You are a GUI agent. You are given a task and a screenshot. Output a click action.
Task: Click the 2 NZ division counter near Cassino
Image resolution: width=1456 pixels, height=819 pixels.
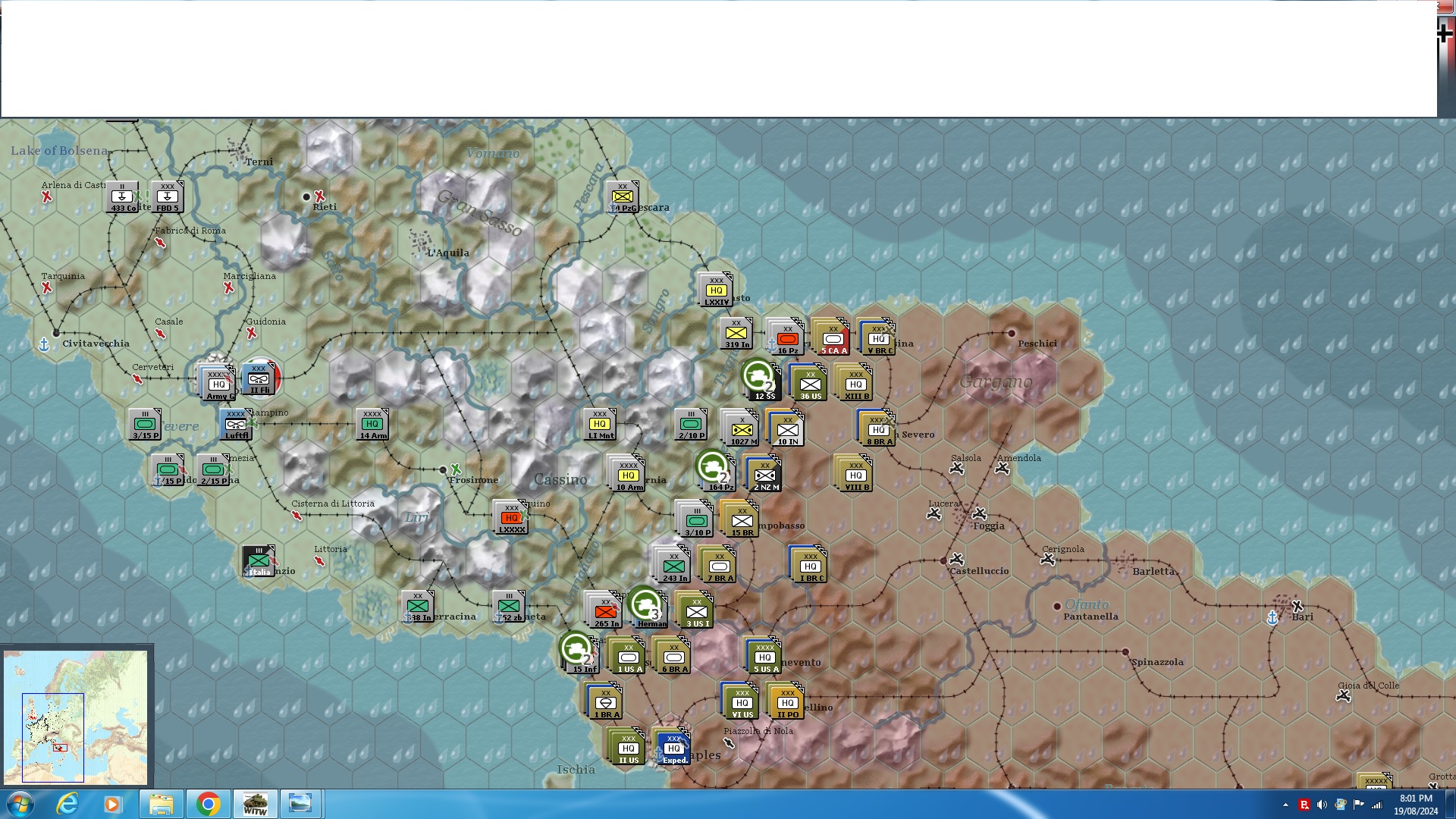(764, 474)
